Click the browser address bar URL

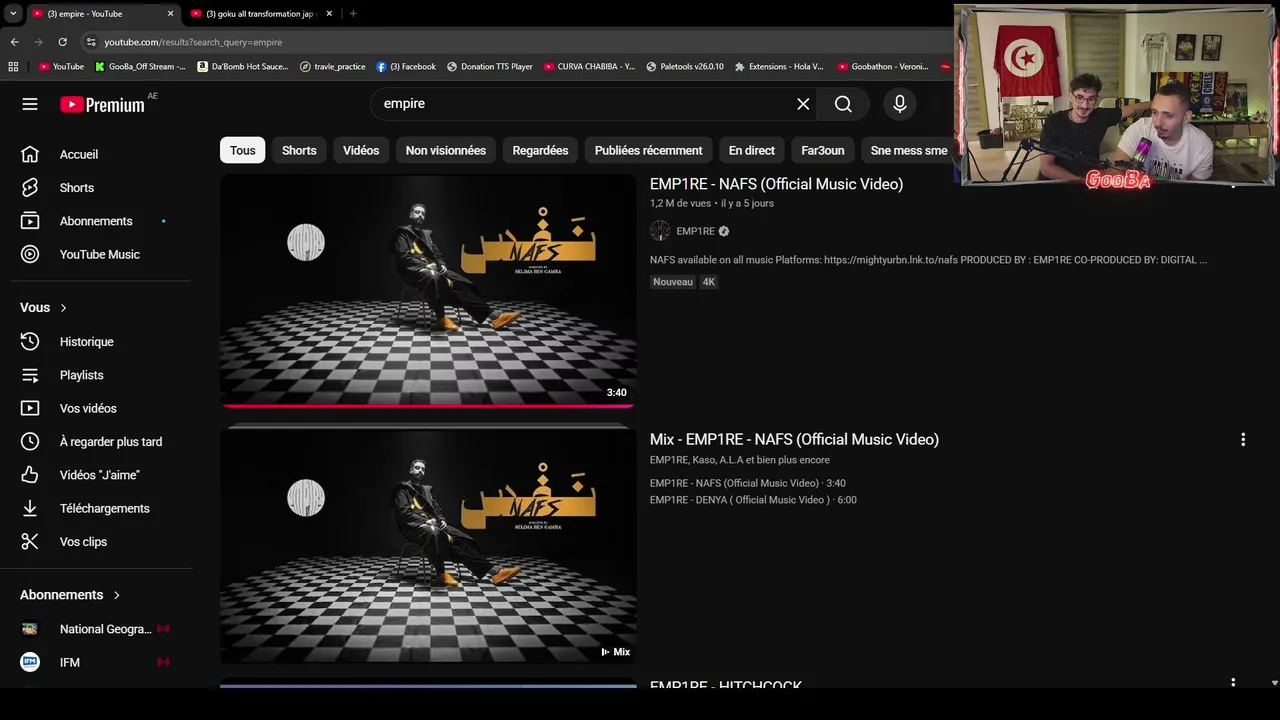point(193,42)
